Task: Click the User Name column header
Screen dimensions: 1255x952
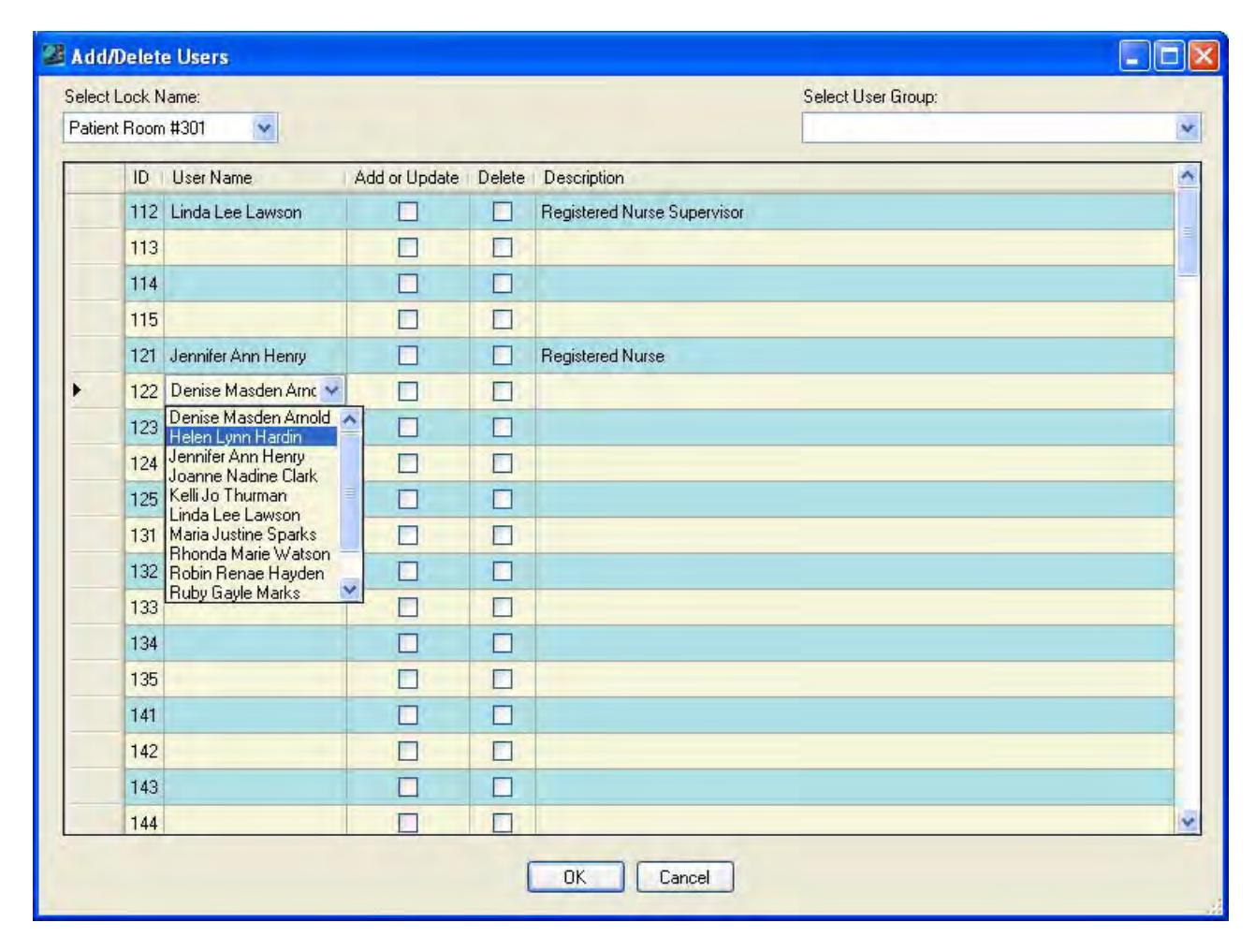Action: pyautogui.click(x=255, y=178)
